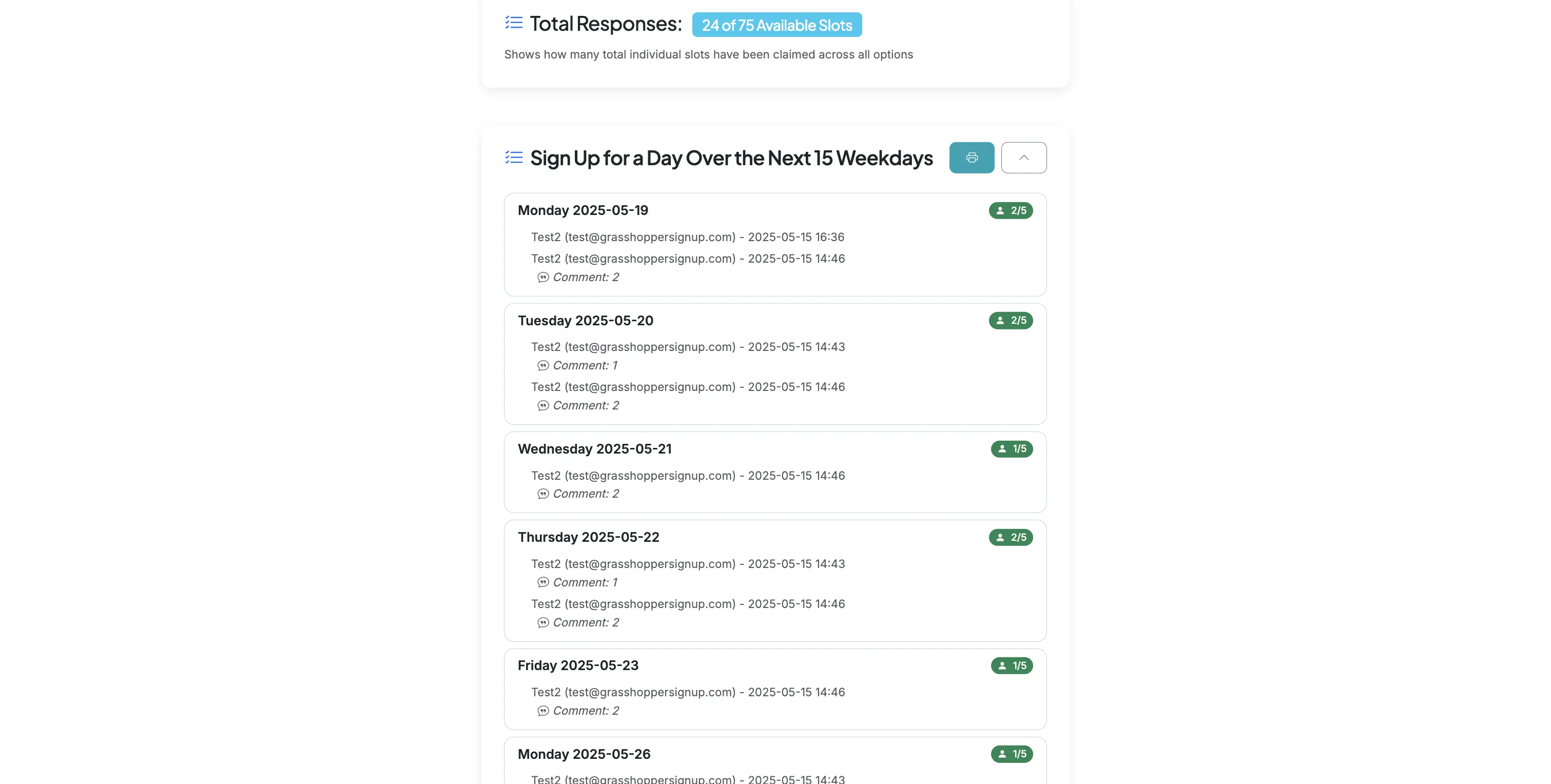Image resolution: width=1551 pixels, height=784 pixels.
Task: Click the green 1/5 counter on Monday 2025-05-26
Action: (1011, 753)
